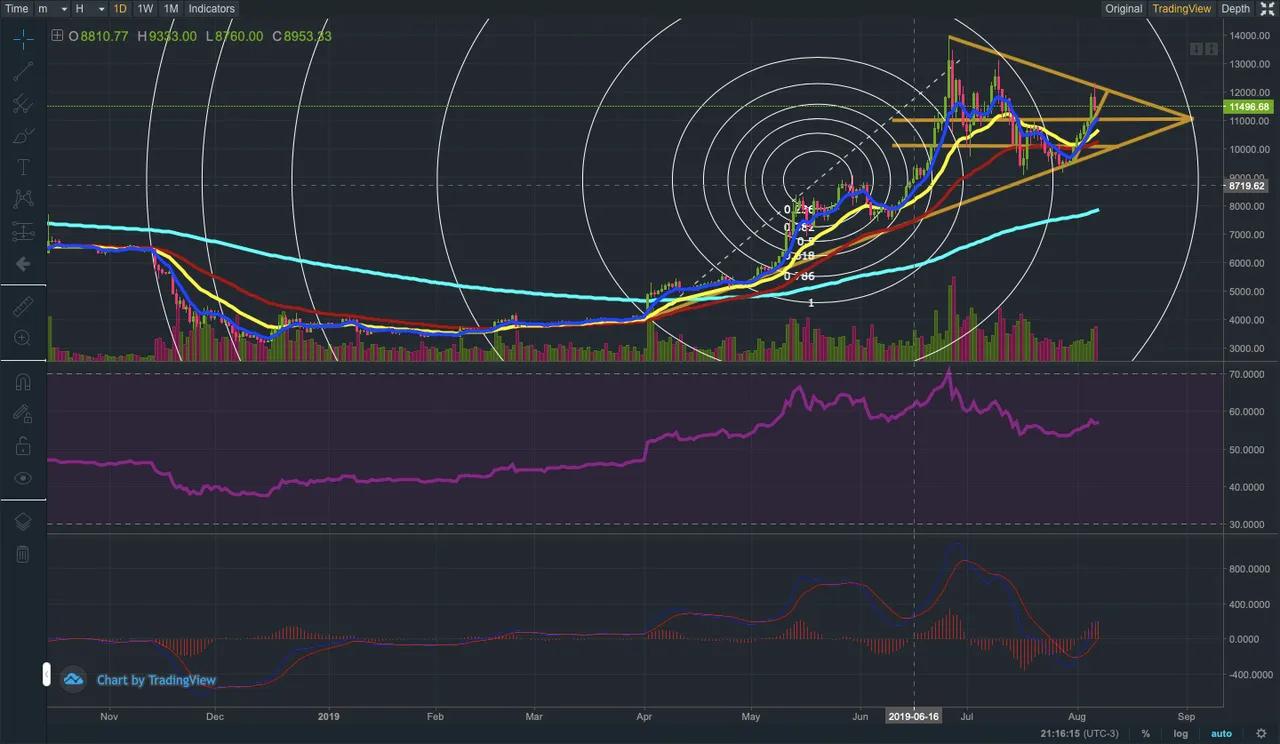Screen dimensions: 1280x744
Task: Click the back arrow icon in sidebar
Action: click(23, 264)
